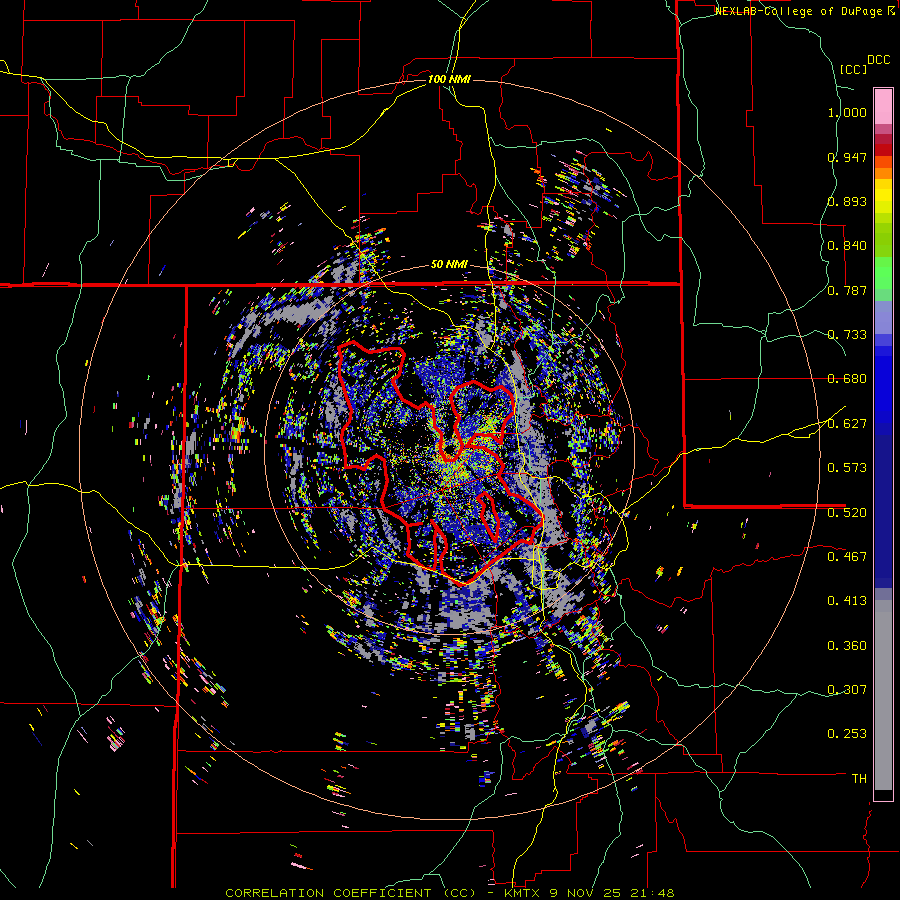Pick the 0.573 legend value
900x900 pixels.
[x=847, y=468]
